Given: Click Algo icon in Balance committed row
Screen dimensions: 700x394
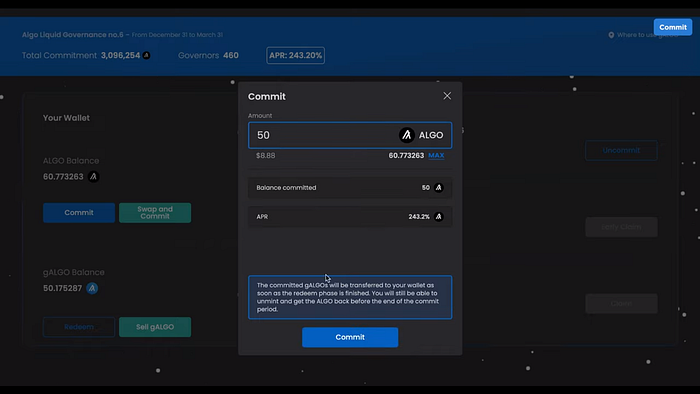Looking at the screenshot, I should click(438, 188).
